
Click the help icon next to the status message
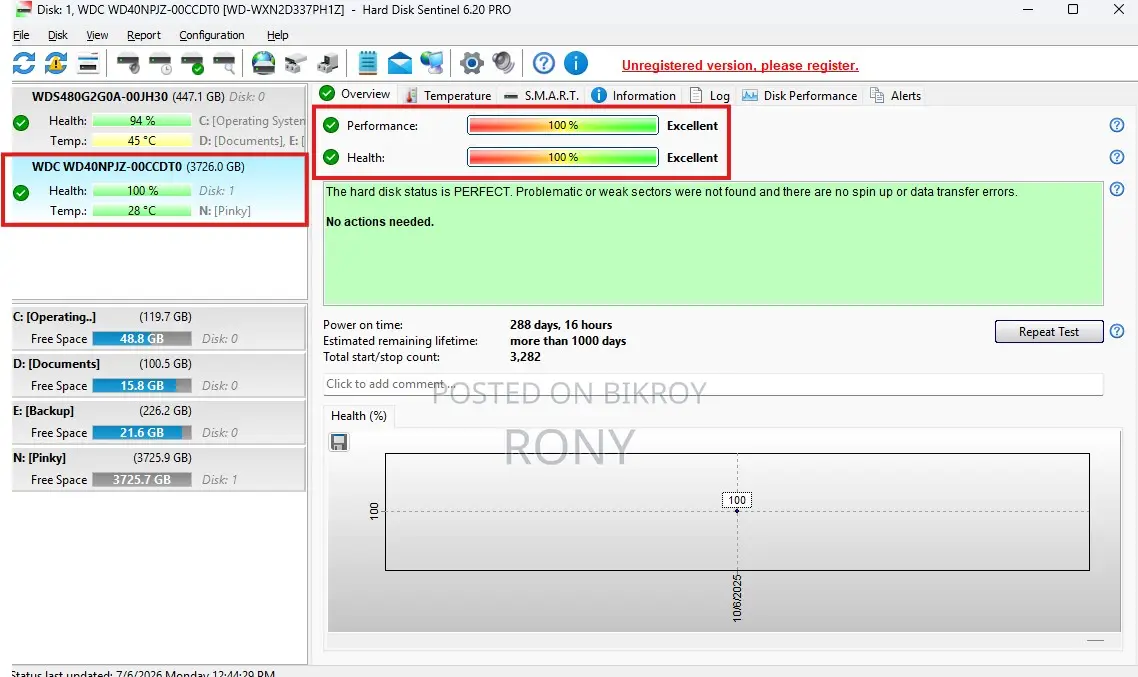pos(1117,189)
